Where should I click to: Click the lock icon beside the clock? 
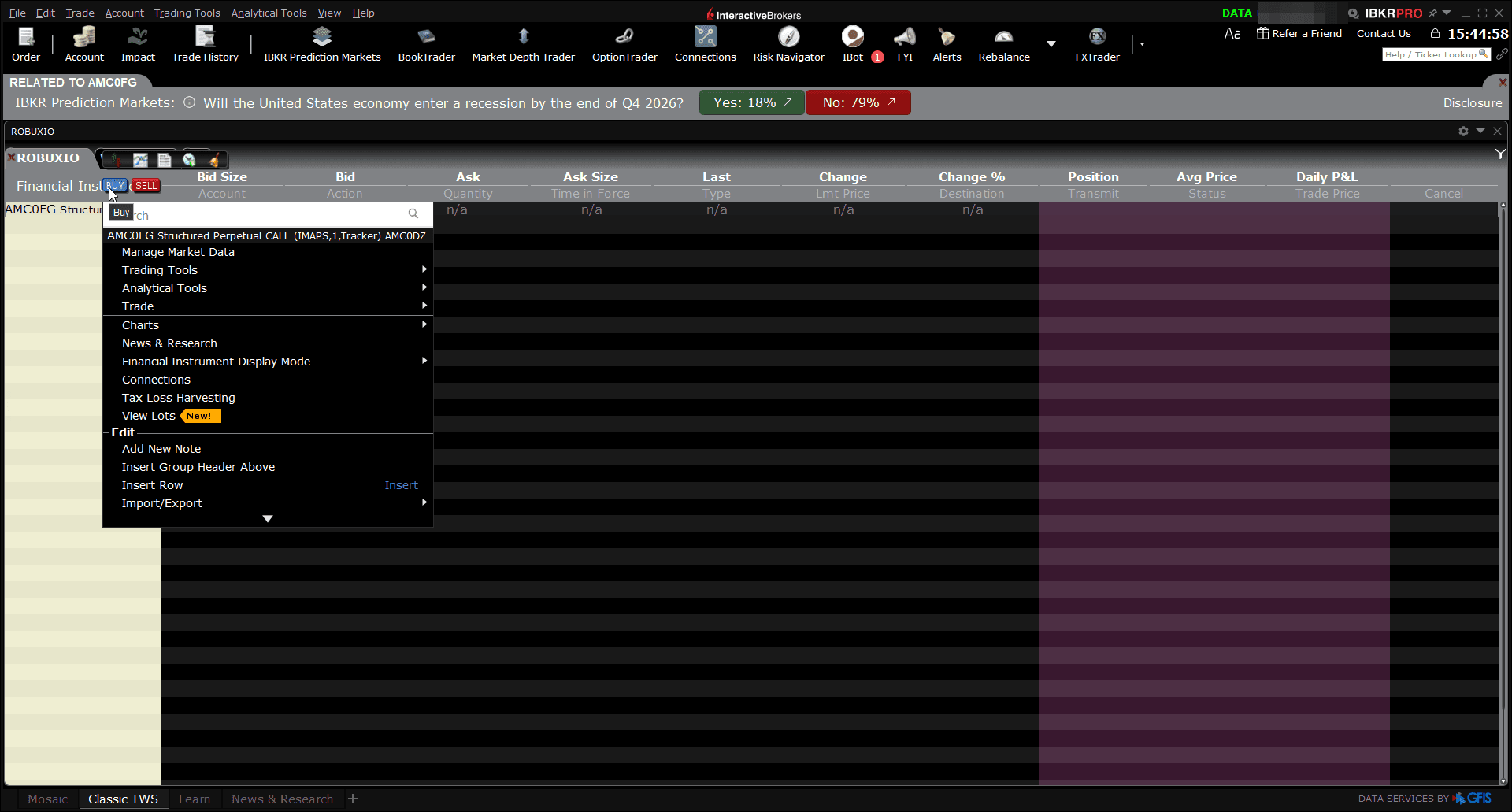tap(1435, 33)
